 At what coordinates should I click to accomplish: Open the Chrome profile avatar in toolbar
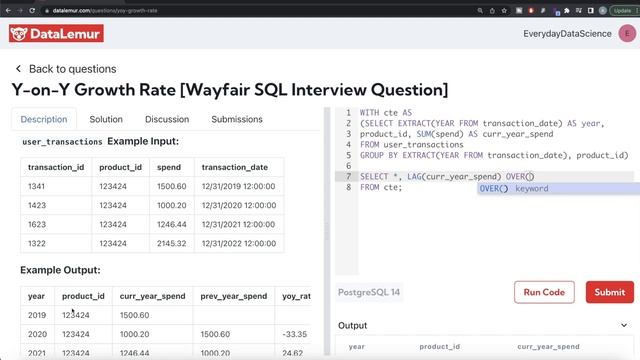[603, 11]
